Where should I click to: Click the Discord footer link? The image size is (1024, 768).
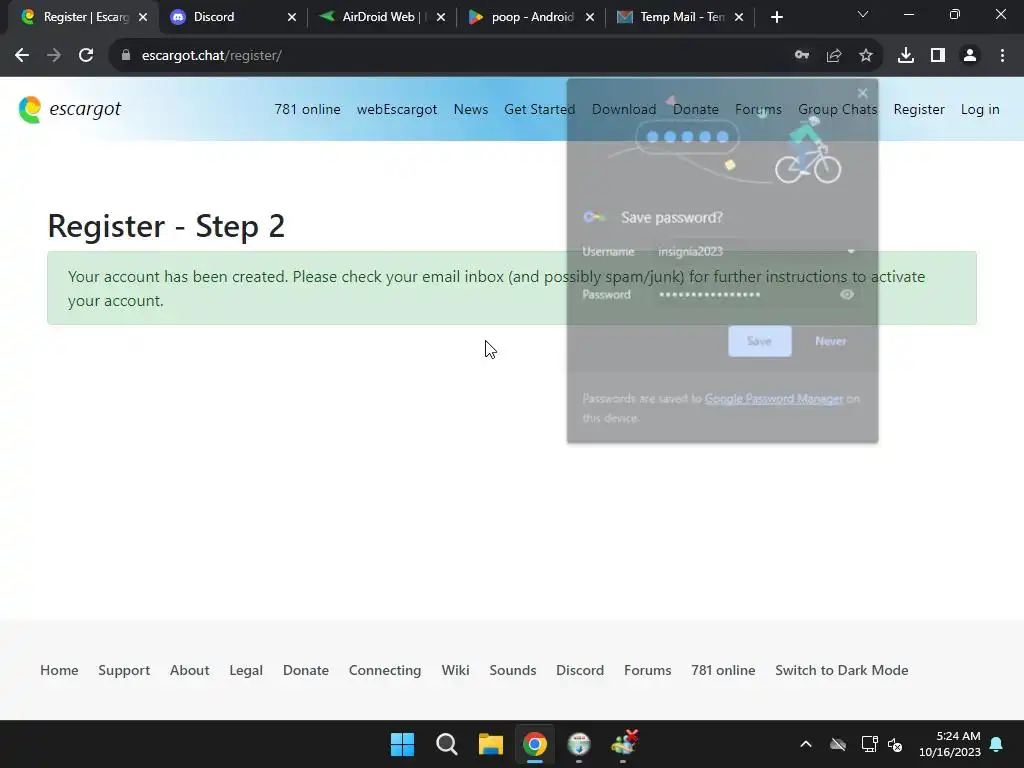click(x=580, y=670)
